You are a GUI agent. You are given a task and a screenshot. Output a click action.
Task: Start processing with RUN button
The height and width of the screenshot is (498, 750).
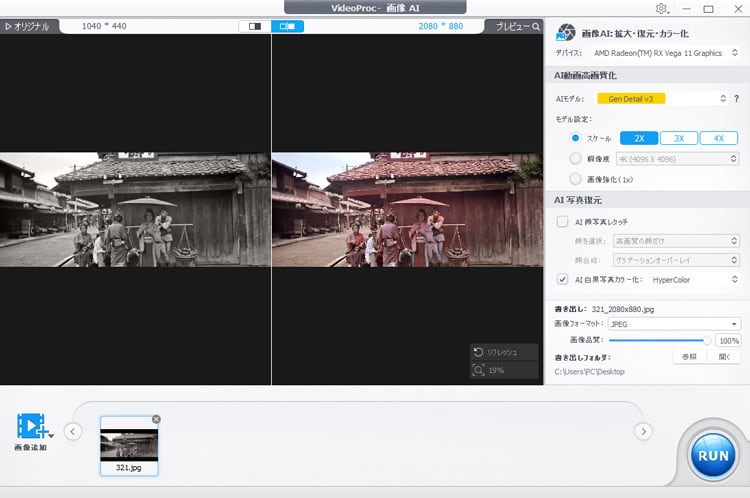click(713, 455)
